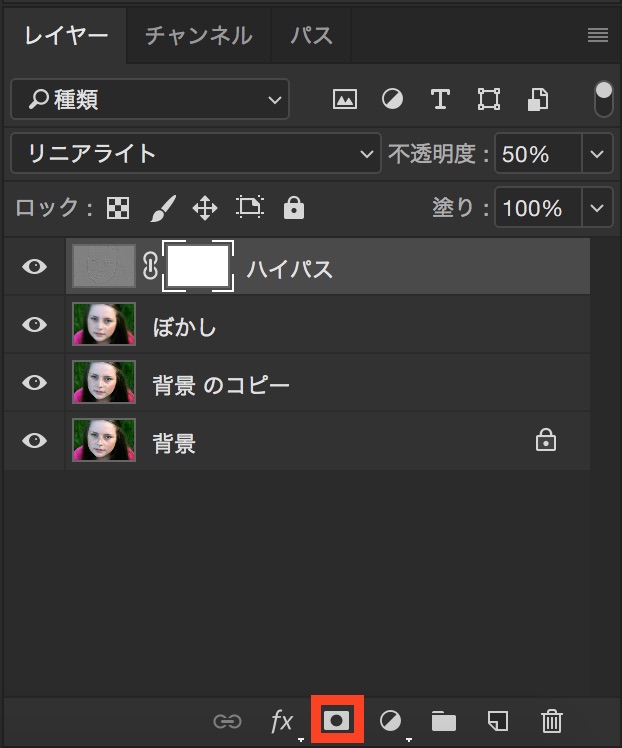Screen dimensions: 622x748
Task: Toggle the layer filtering switch
Action: pyautogui.click(x=604, y=99)
